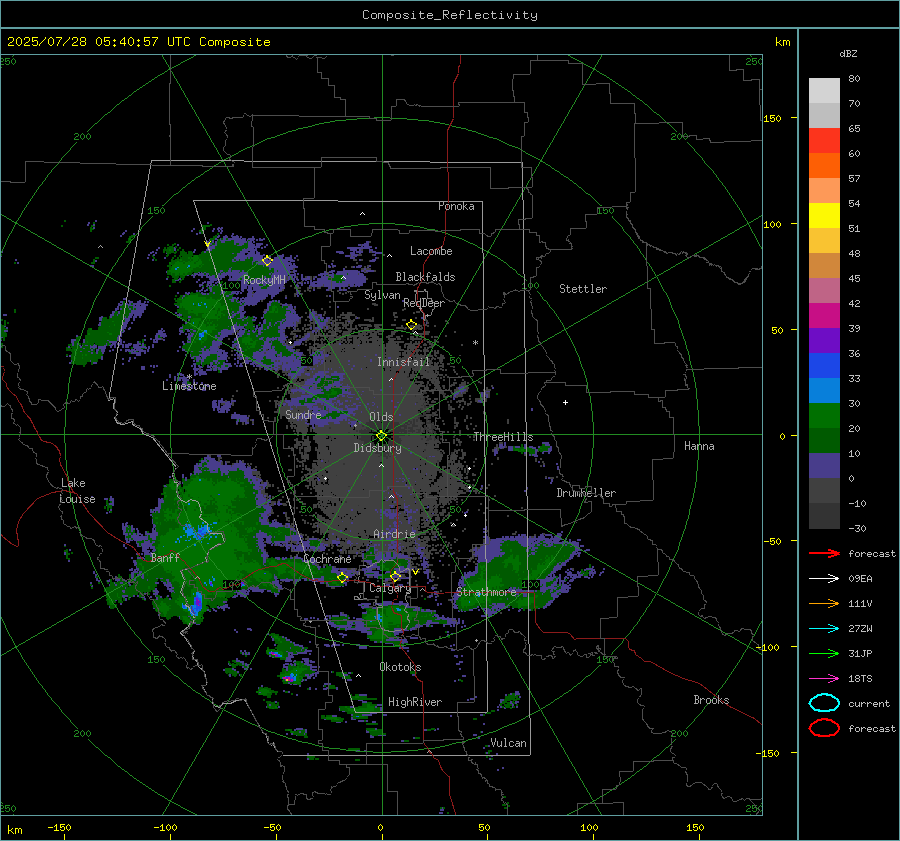
Task: Click the yellow diamond marker above Calgary label
Action: coord(395,576)
